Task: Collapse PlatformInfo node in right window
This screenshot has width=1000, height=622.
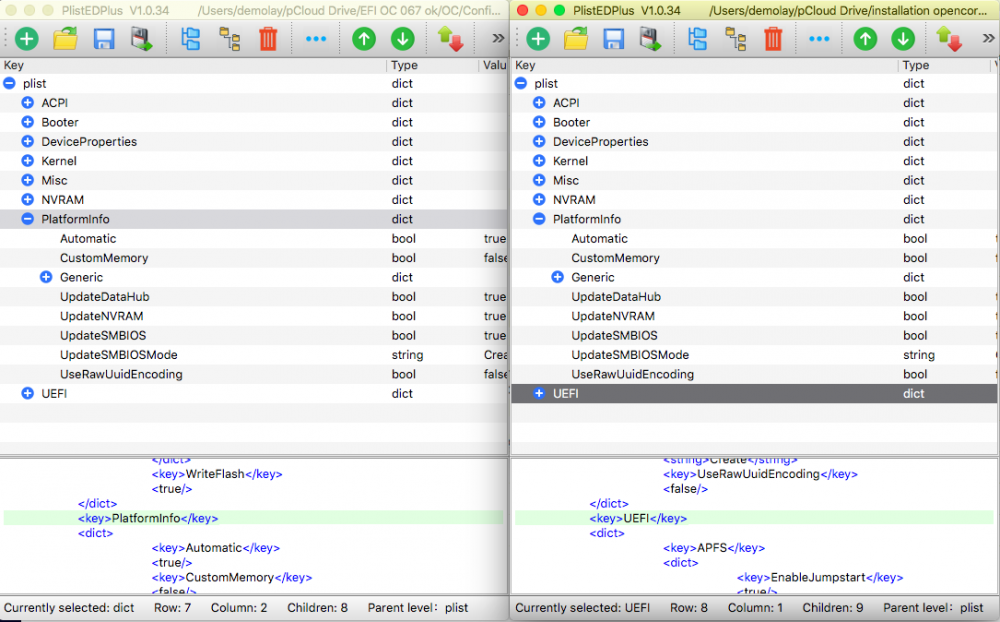Action: click(x=539, y=219)
